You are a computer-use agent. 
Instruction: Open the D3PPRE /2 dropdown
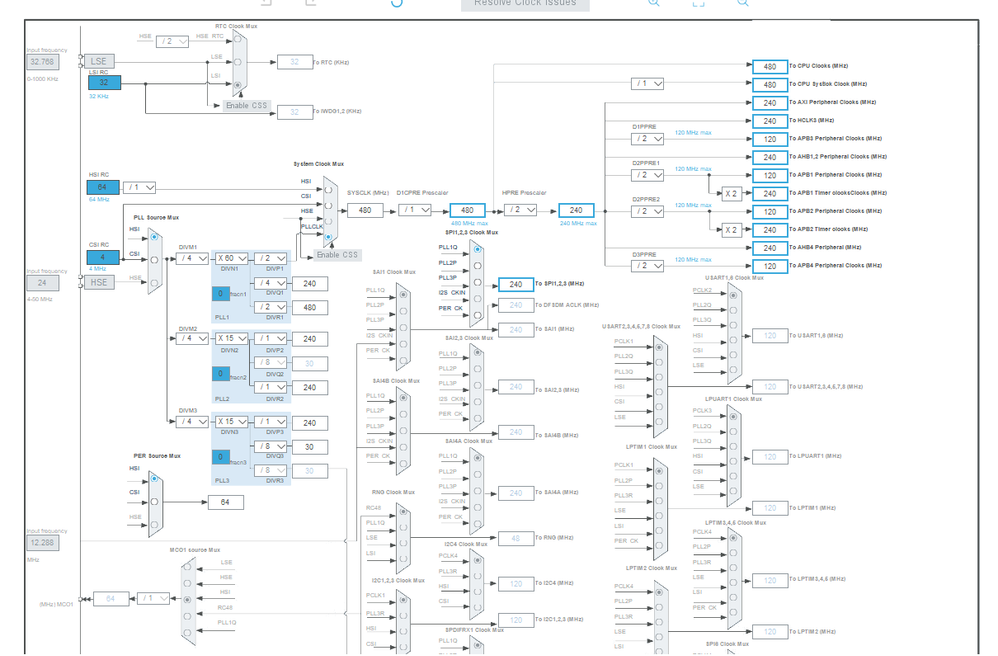tap(648, 266)
